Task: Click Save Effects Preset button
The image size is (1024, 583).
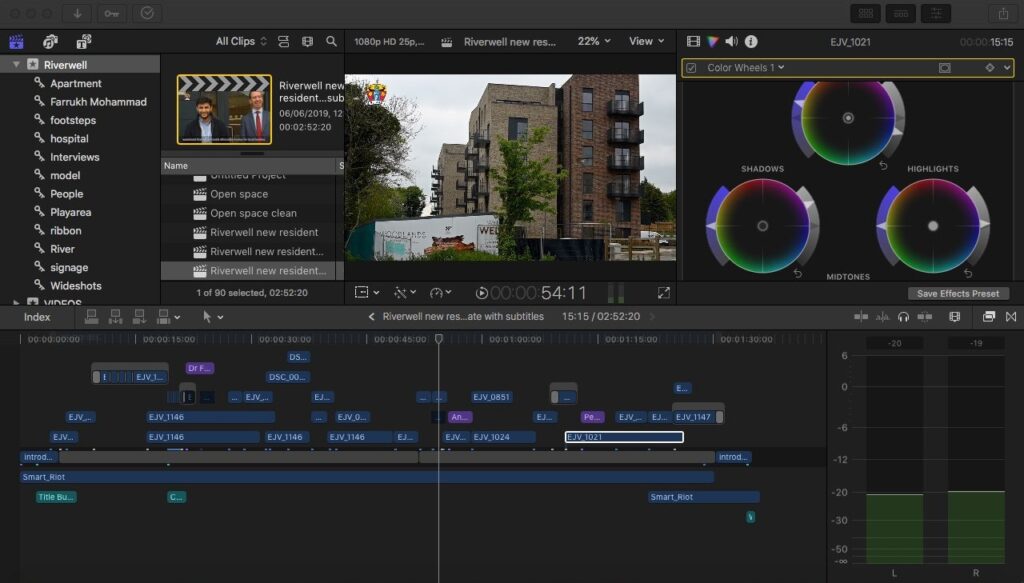Action: [958, 294]
